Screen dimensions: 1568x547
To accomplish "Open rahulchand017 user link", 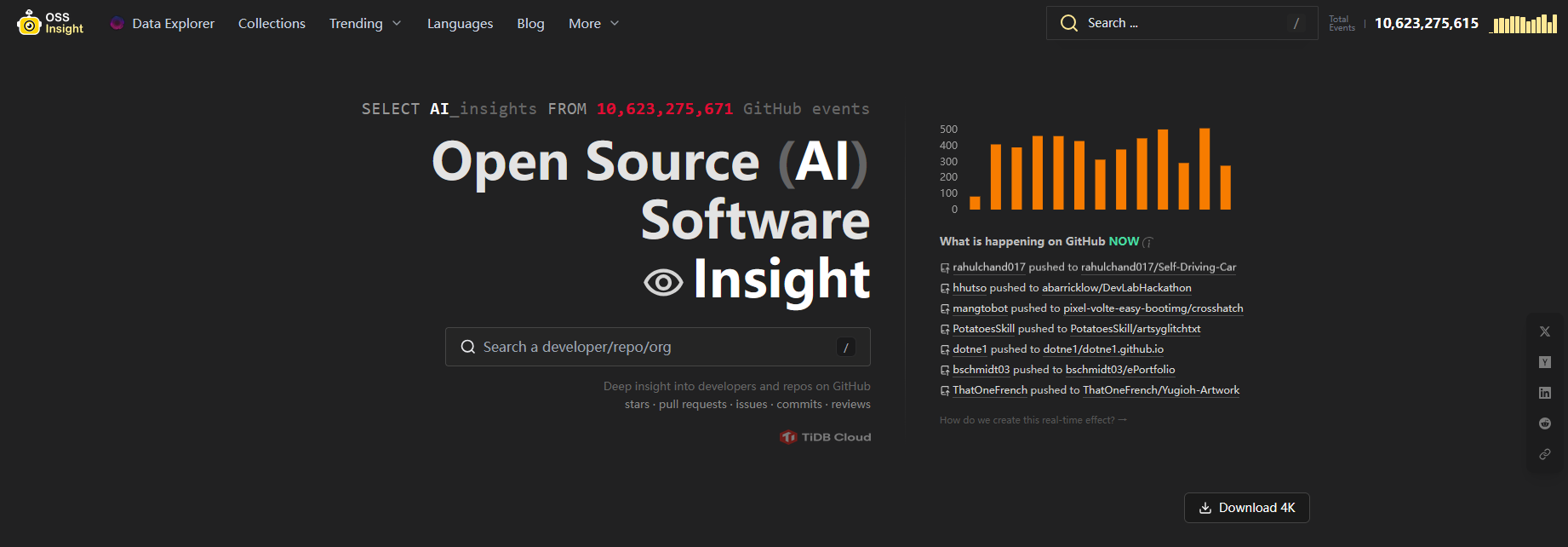I will (989, 267).
